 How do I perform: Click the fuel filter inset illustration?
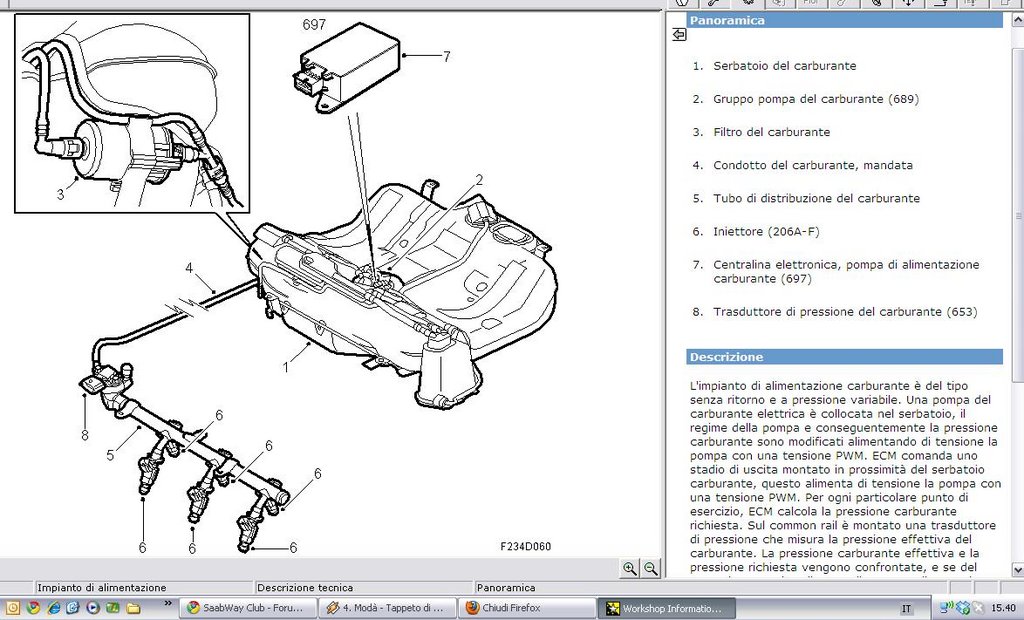coord(132,114)
